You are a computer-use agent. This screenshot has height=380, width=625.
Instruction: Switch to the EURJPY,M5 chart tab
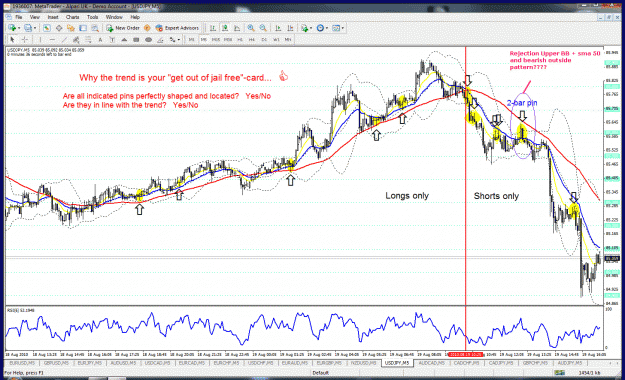89,363
